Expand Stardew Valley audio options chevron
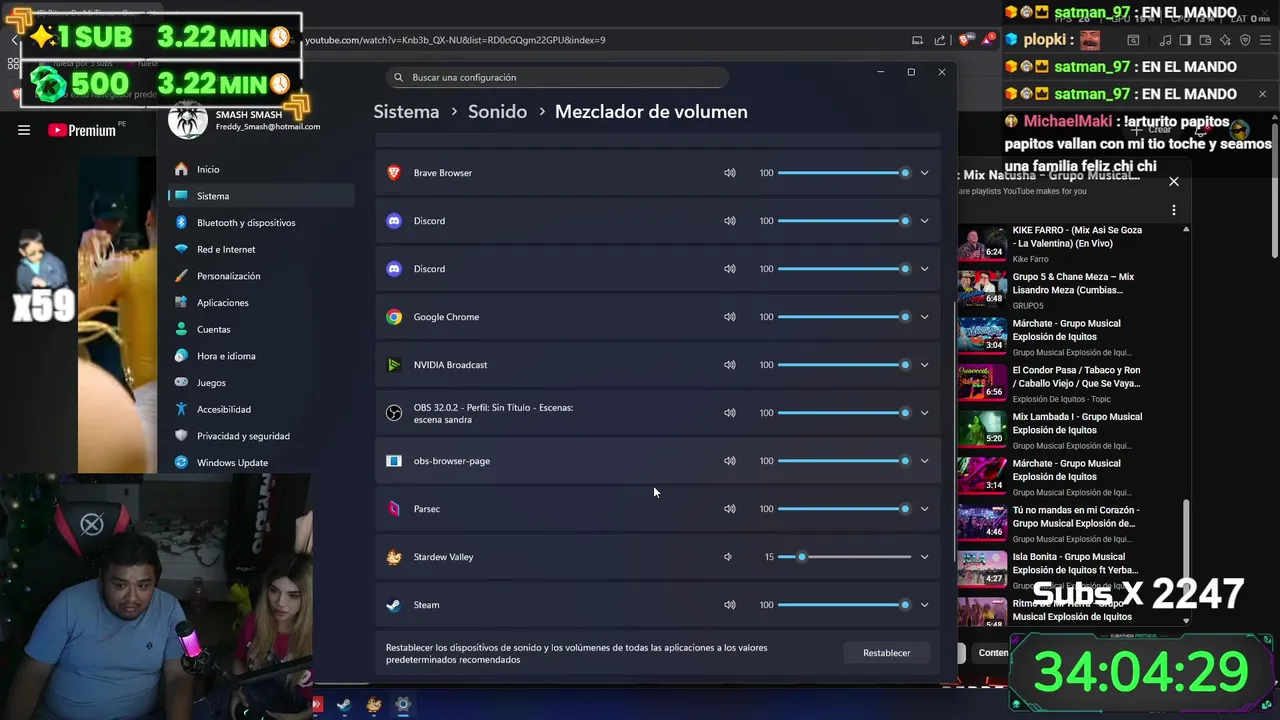This screenshot has height=720, width=1280. tap(924, 557)
